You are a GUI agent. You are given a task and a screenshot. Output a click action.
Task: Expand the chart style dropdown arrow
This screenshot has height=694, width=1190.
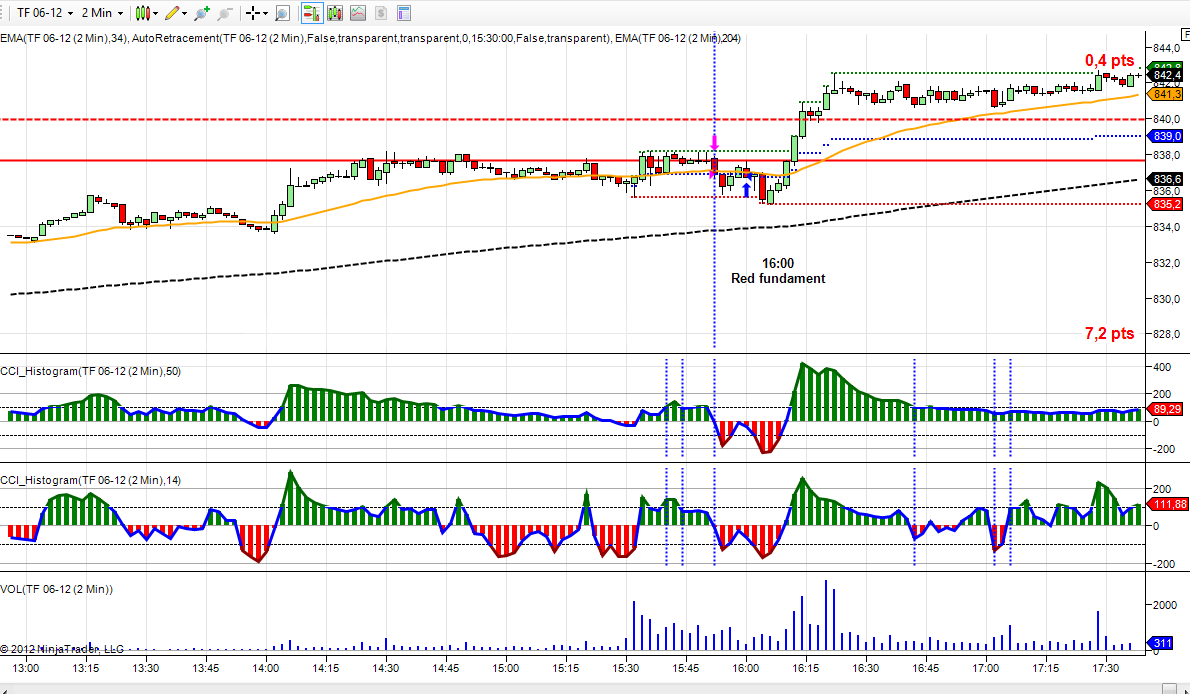[x=156, y=13]
